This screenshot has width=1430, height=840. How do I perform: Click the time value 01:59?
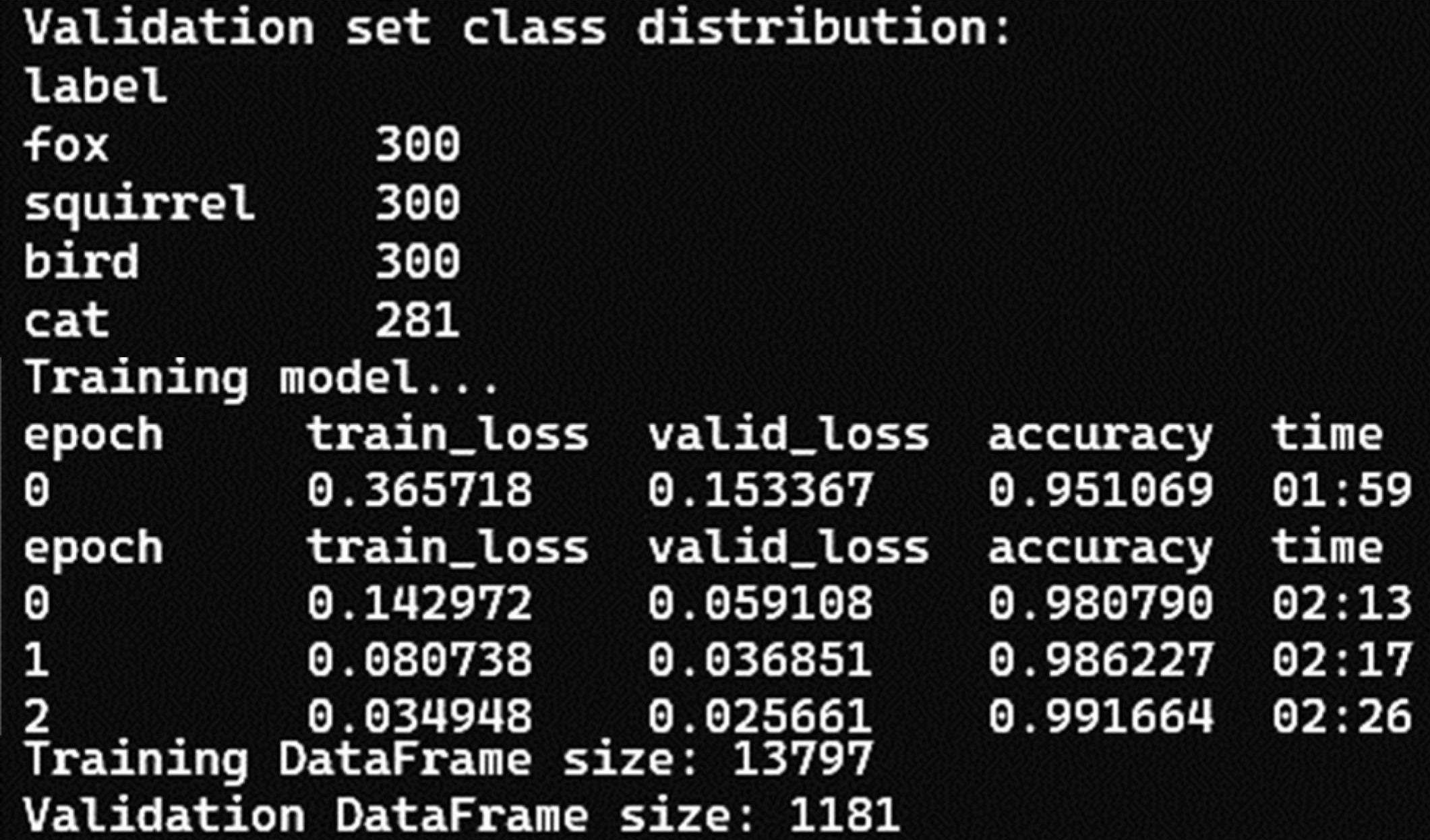[1342, 490]
